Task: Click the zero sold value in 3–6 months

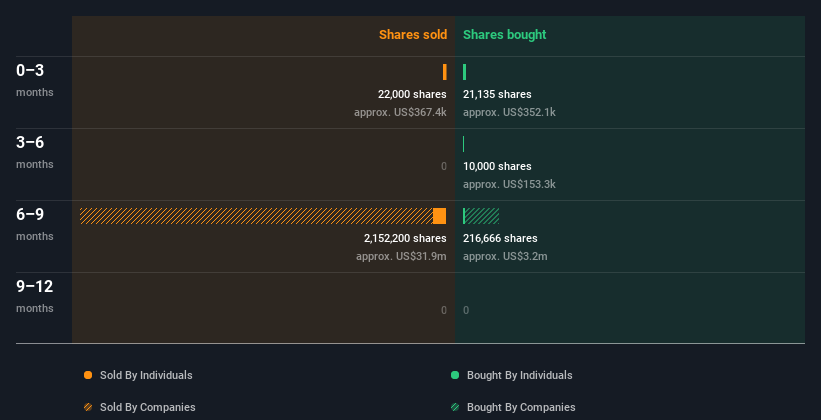Action: point(444,167)
